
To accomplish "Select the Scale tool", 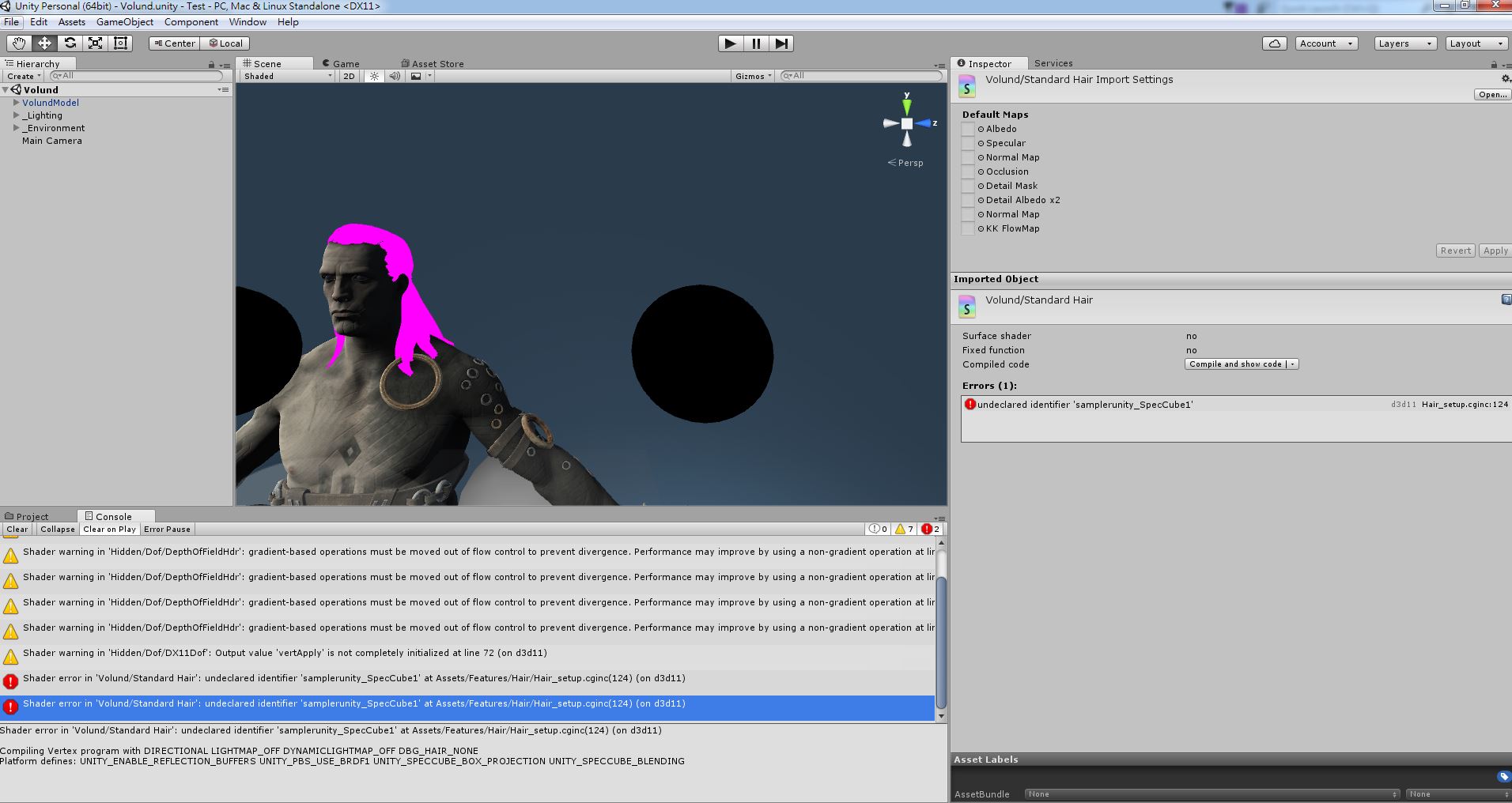I will click(x=95, y=43).
